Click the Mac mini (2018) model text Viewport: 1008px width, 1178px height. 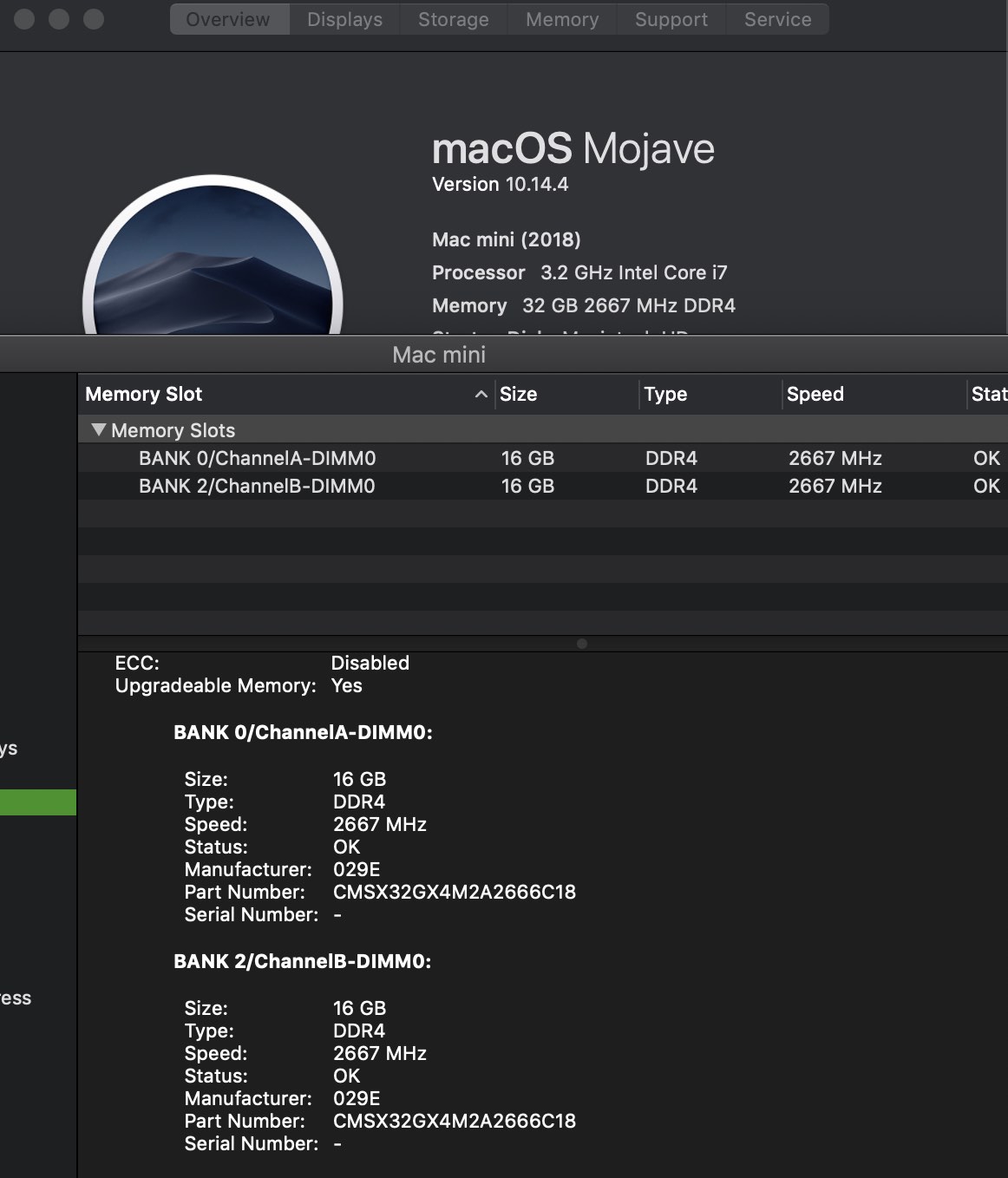tap(507, 239)
